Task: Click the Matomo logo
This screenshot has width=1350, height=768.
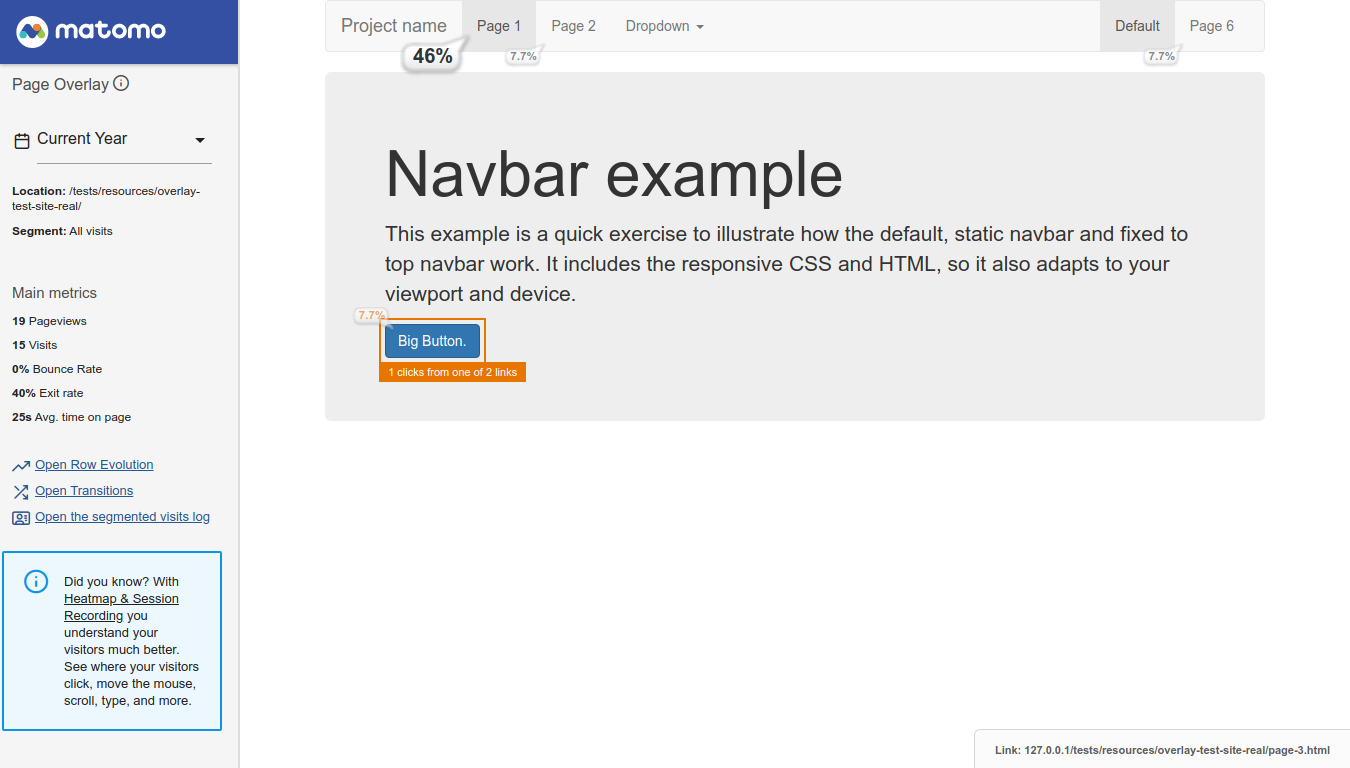Action: tap(91, 31)
